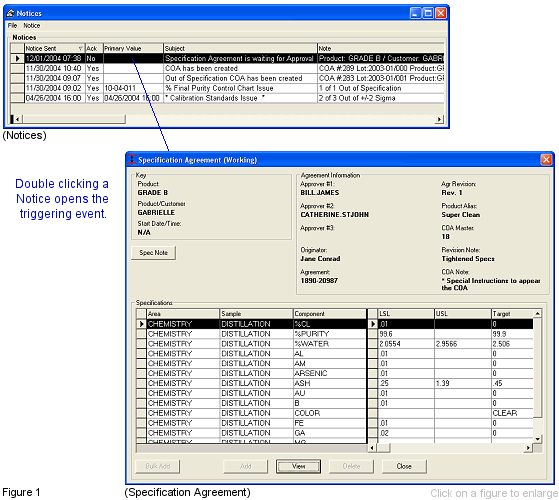The image size is (559, 500).
Task: Click the disabled Delete button
Action: tap(351, 466)
